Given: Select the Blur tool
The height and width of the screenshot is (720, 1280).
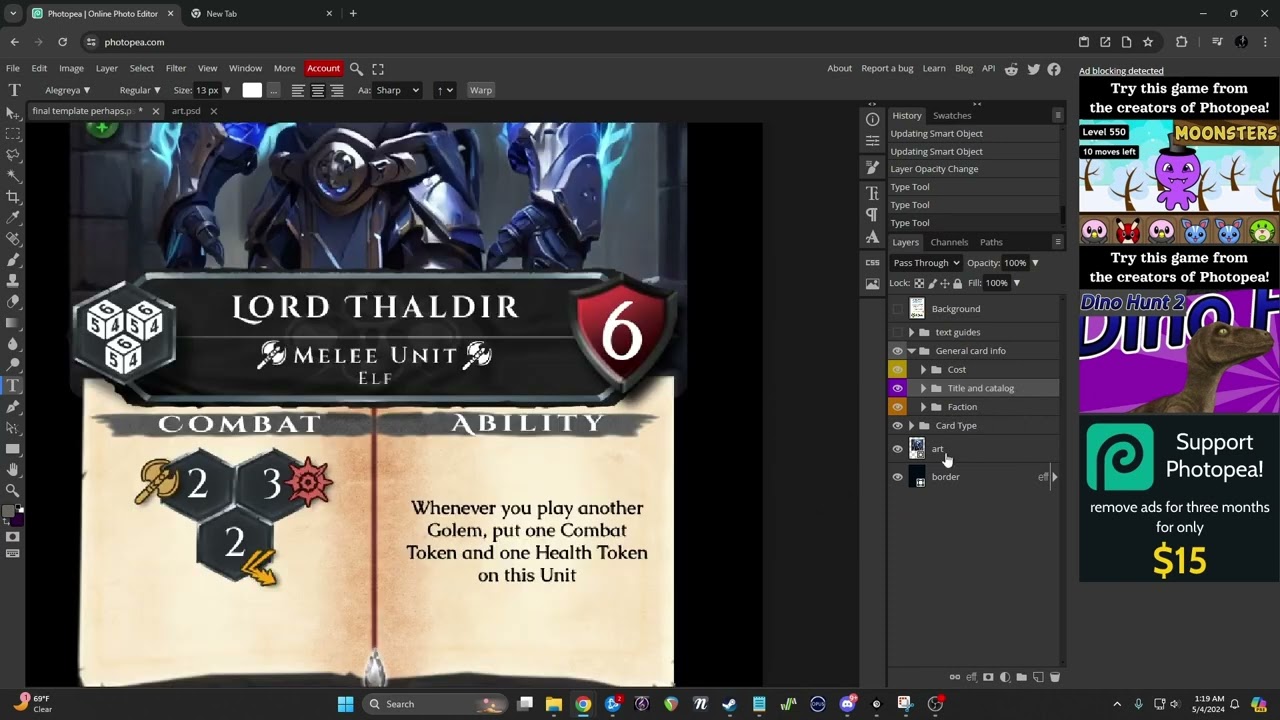Looking at the screenshot, I should point(13,343).
